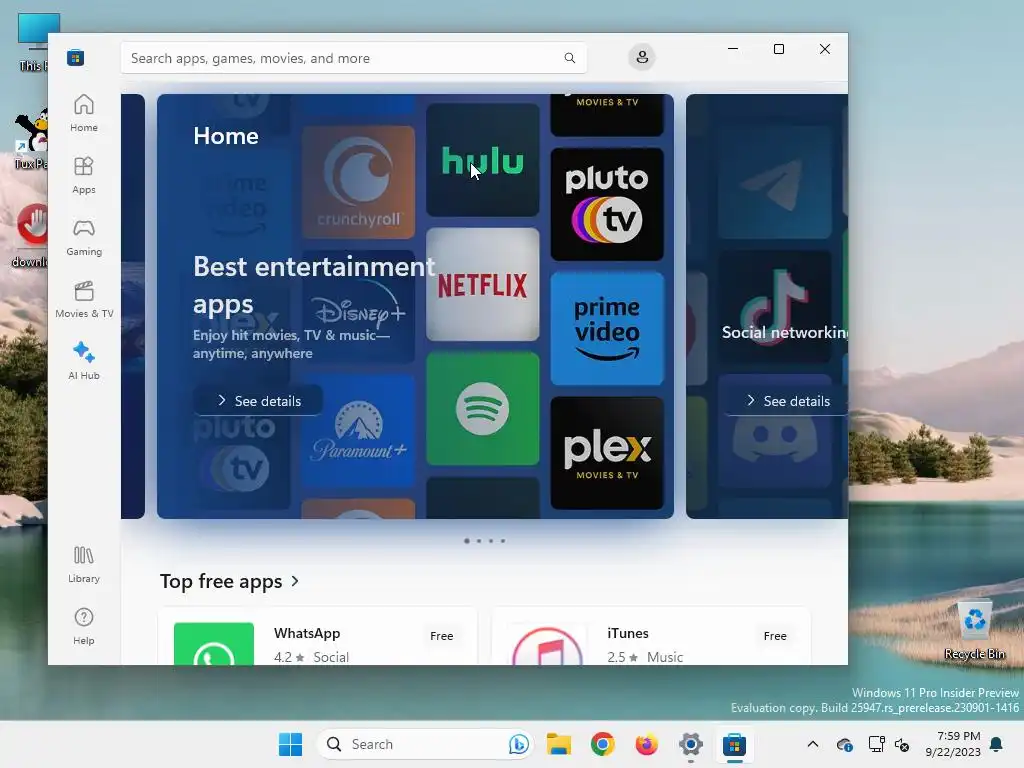Expand the Top free apps section
Screen dimensions: 1024x768
[229, 581]
